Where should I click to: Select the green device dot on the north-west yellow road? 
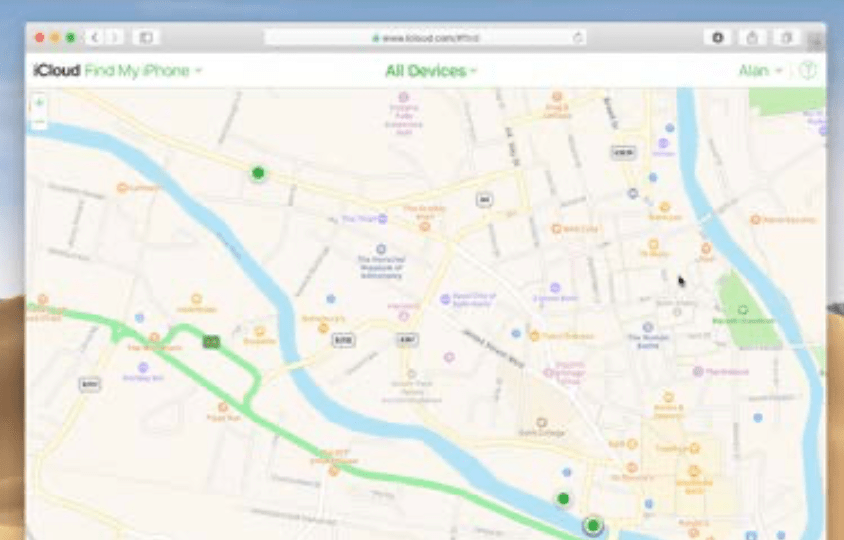tap(258, 173)
